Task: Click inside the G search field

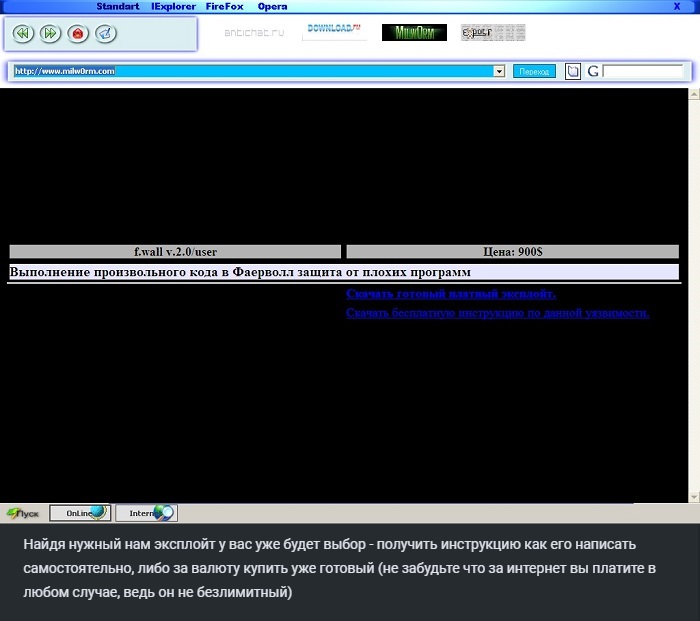Action: point(642,71)
